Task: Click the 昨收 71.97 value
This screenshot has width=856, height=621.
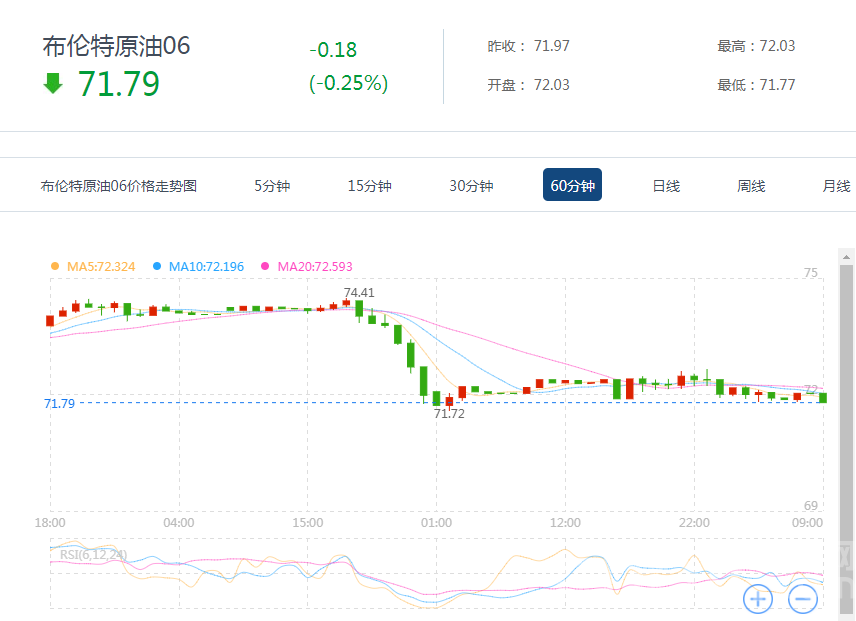Action: (551, 46)
